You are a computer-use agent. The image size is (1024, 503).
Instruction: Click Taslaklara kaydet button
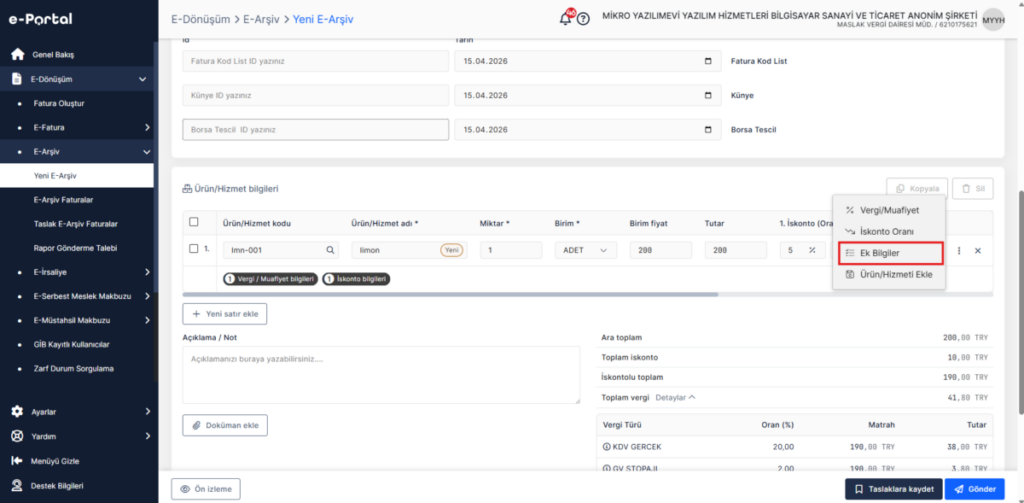pos(894,489)
